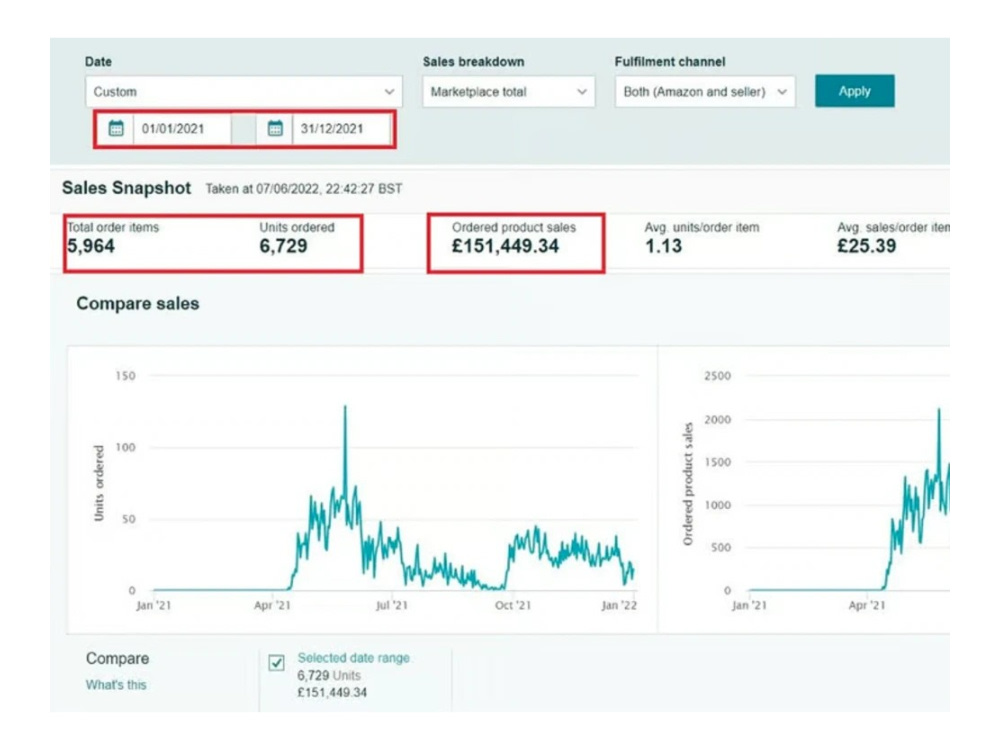Select the Ordered product sales metric
The height and width of the screenshot is (750, 1000).
coord(513,238)
